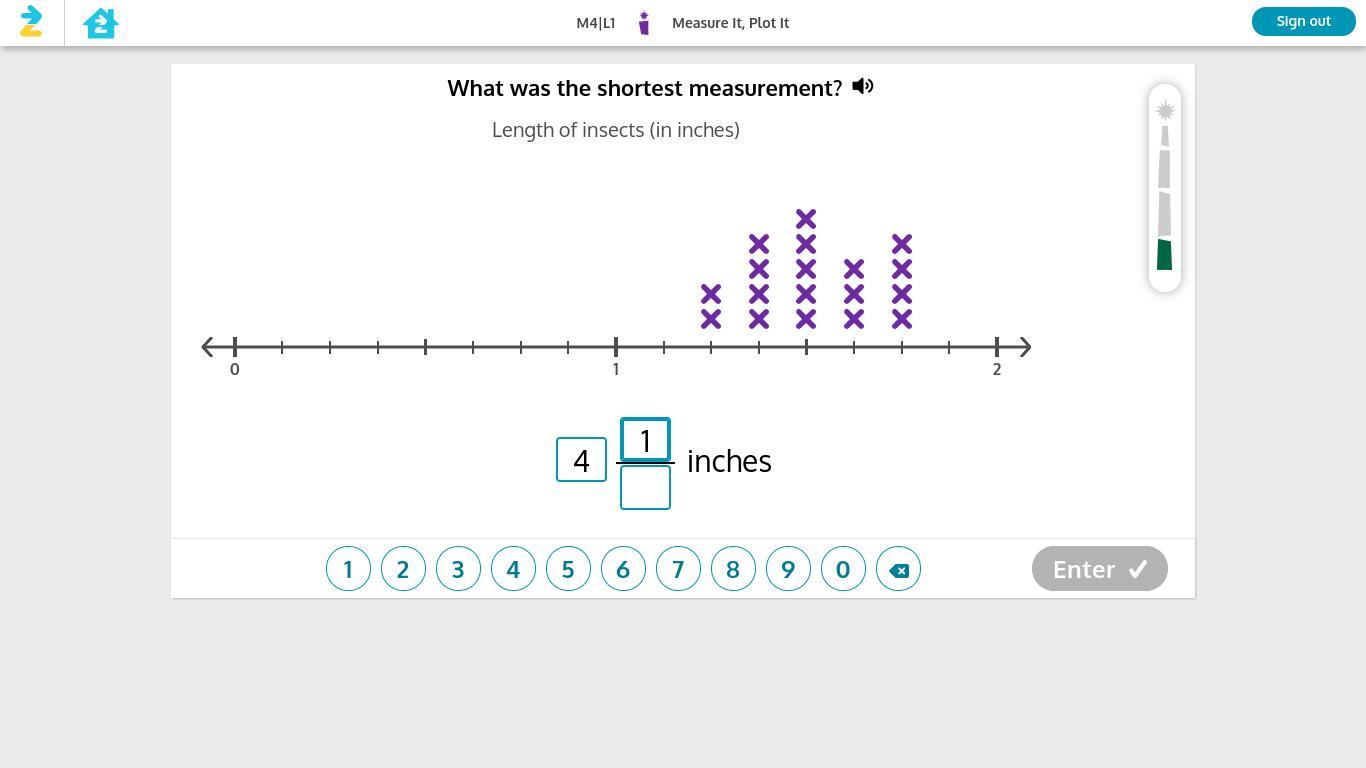Go to the home page icon
This screenshot has height=768, width=1366.
click(x=101, y=22)
